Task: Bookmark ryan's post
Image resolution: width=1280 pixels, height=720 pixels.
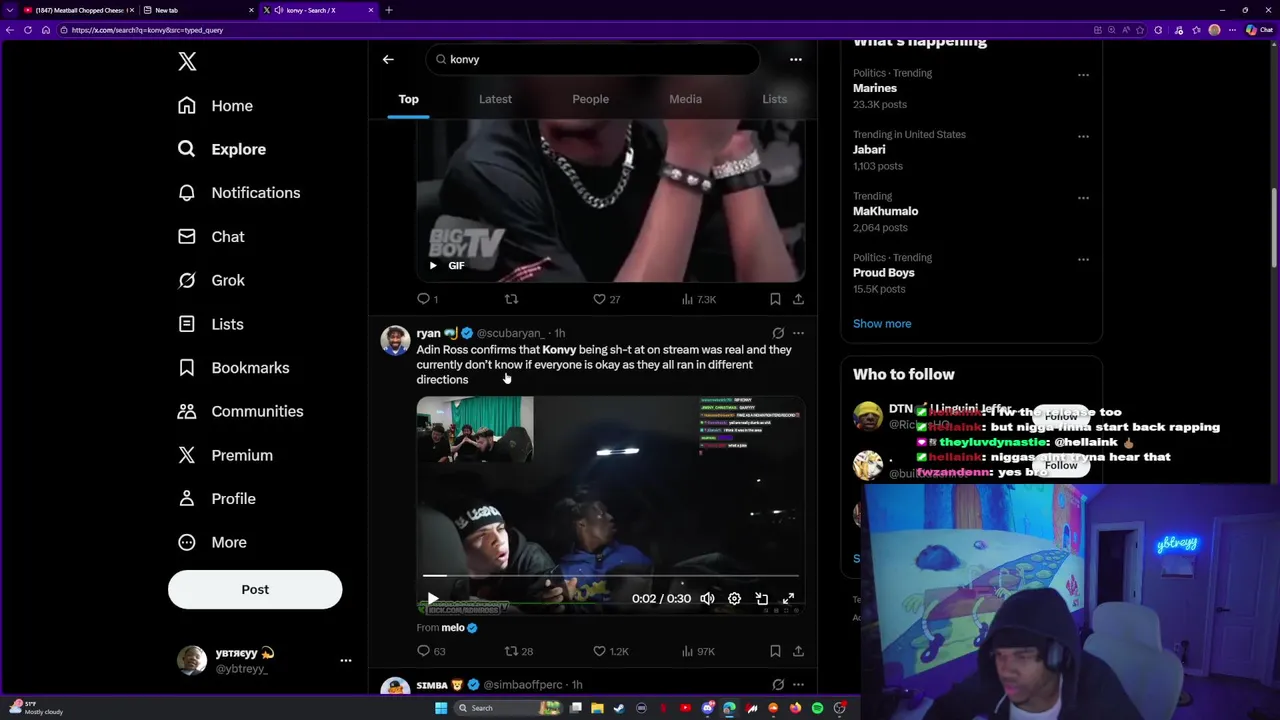Action: point(775,651)
